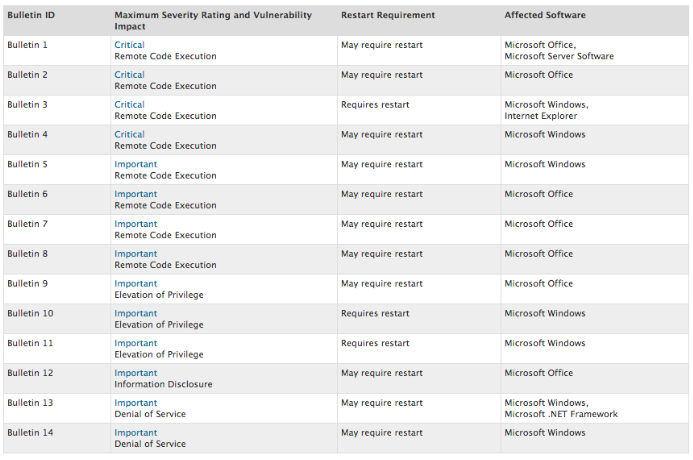Click 'Elevation of Privilege' in Bulletin 10 row
The width and height of the screenshot is (693, 460).
(x=159, y=325)
